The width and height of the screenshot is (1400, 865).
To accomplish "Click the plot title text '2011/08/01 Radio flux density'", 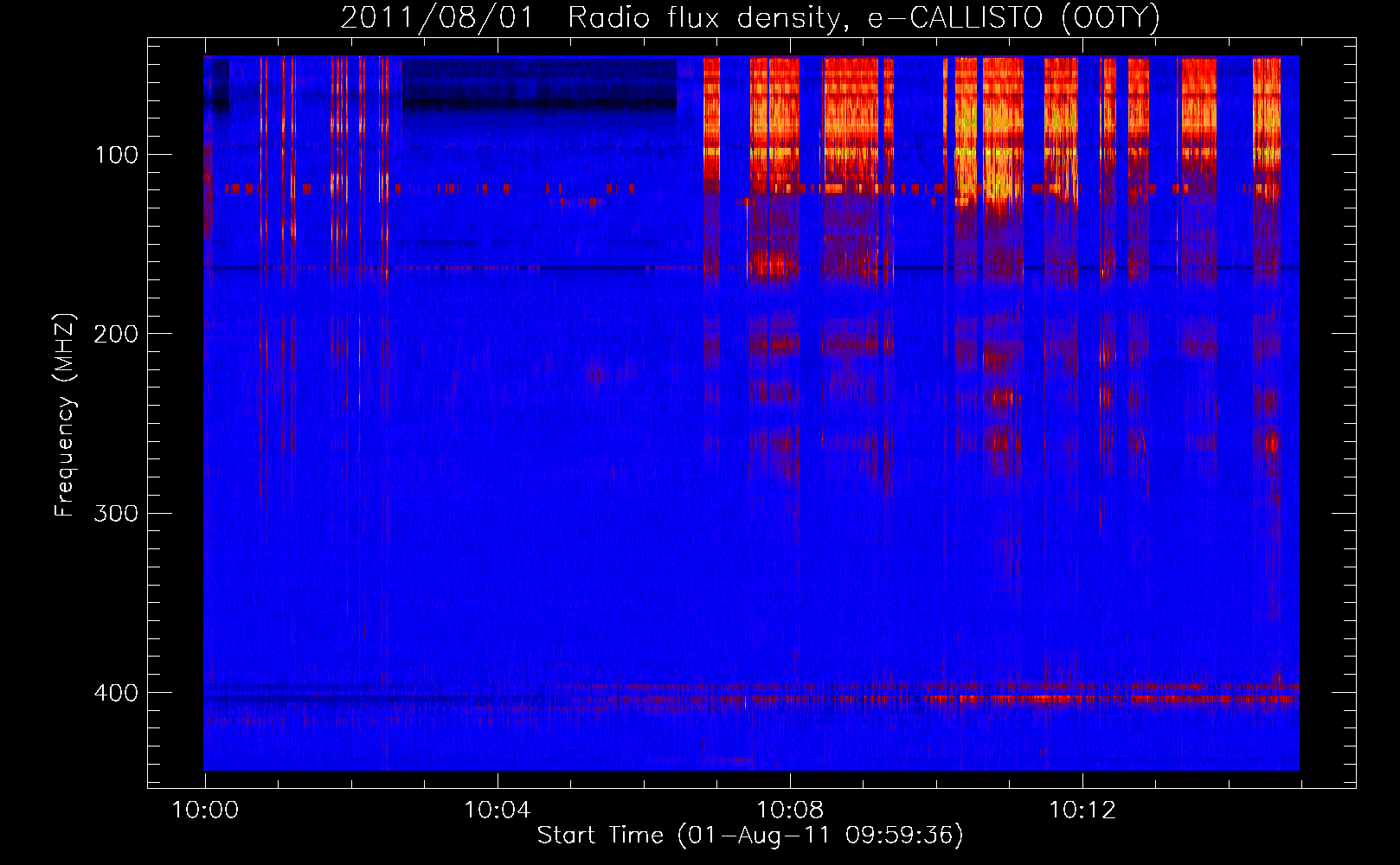I will pos(593,18).
